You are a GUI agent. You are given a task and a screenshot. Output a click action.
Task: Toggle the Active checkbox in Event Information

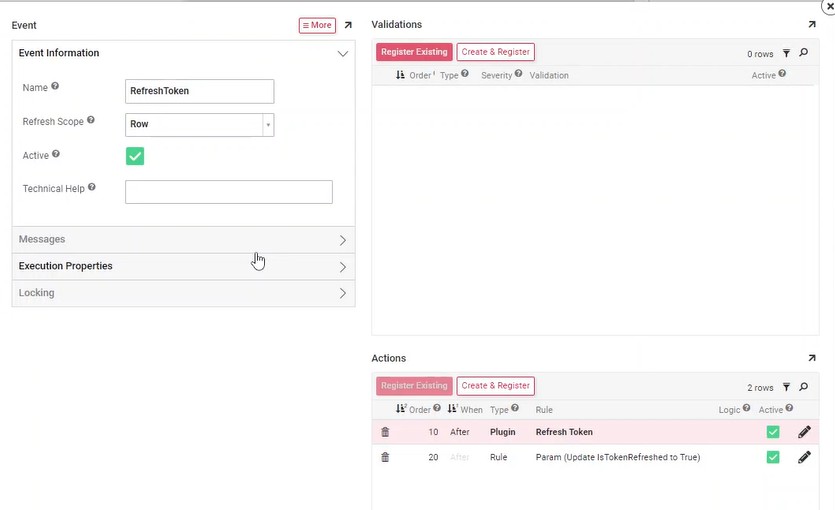(135, 156)
